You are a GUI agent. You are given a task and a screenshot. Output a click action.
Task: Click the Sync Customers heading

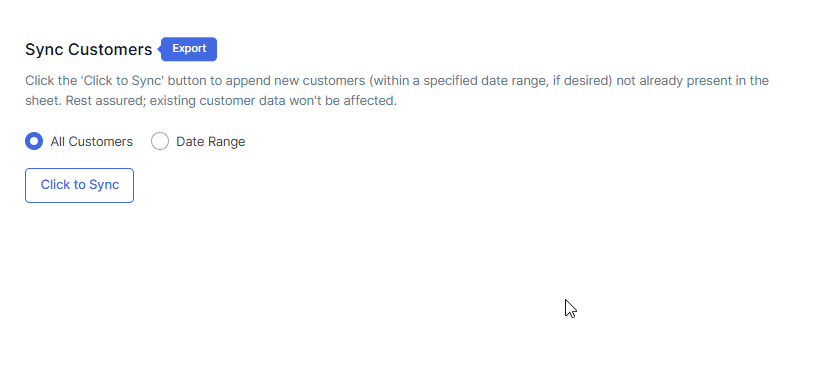click(89, 49)
